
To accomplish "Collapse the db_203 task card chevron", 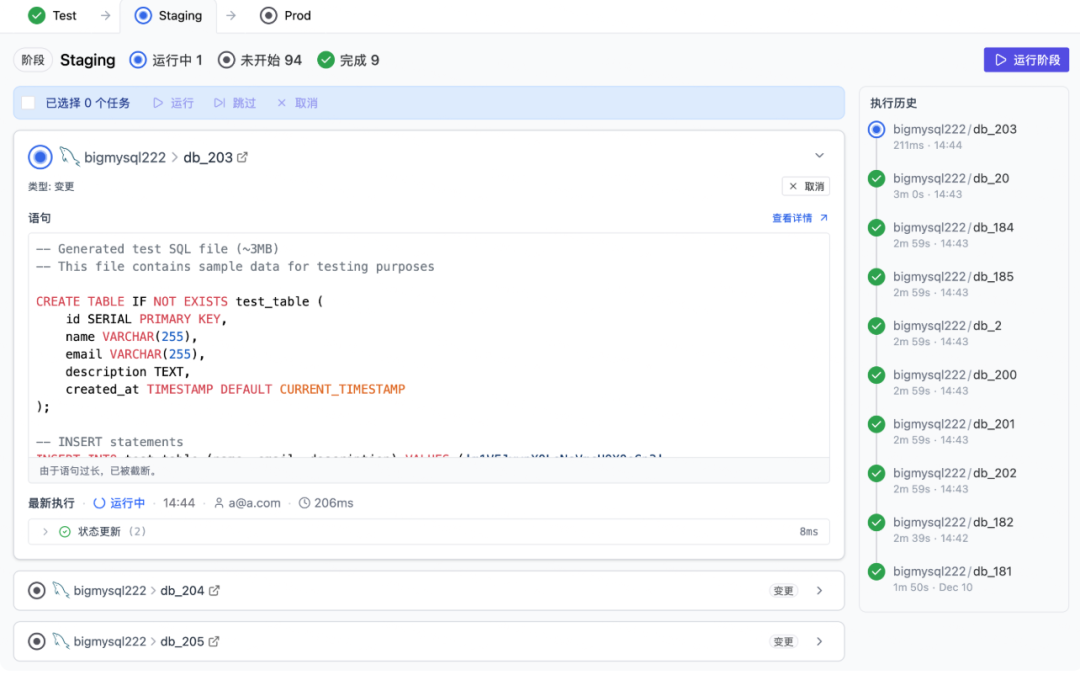I will 819,156.
